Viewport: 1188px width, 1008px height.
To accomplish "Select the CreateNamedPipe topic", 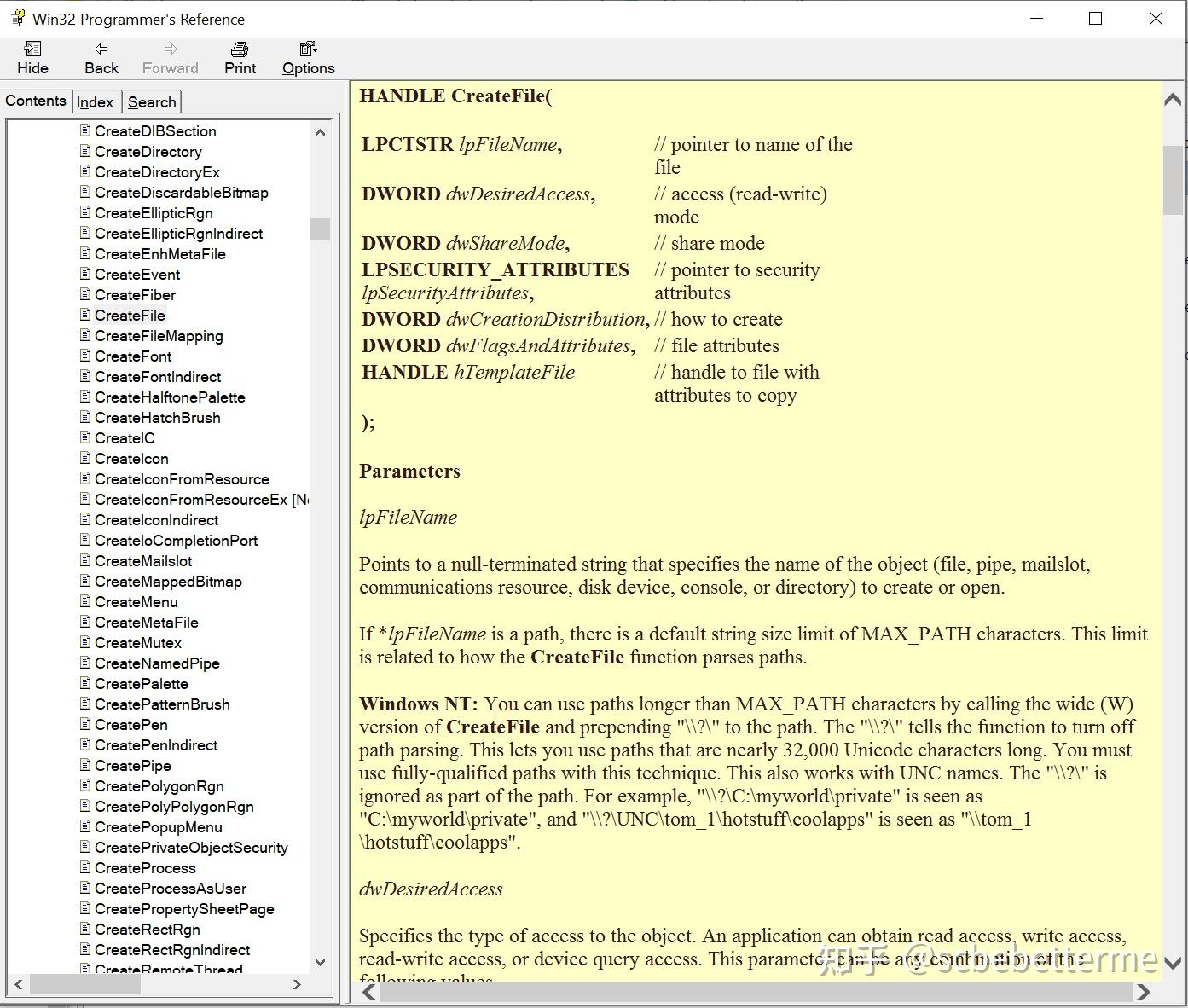I will 156,663.
